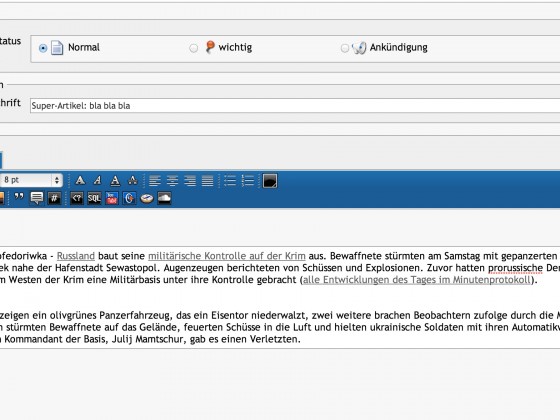Open the 8 pt font size dropdown
The image size is (560, 420).
coord(31,180)
